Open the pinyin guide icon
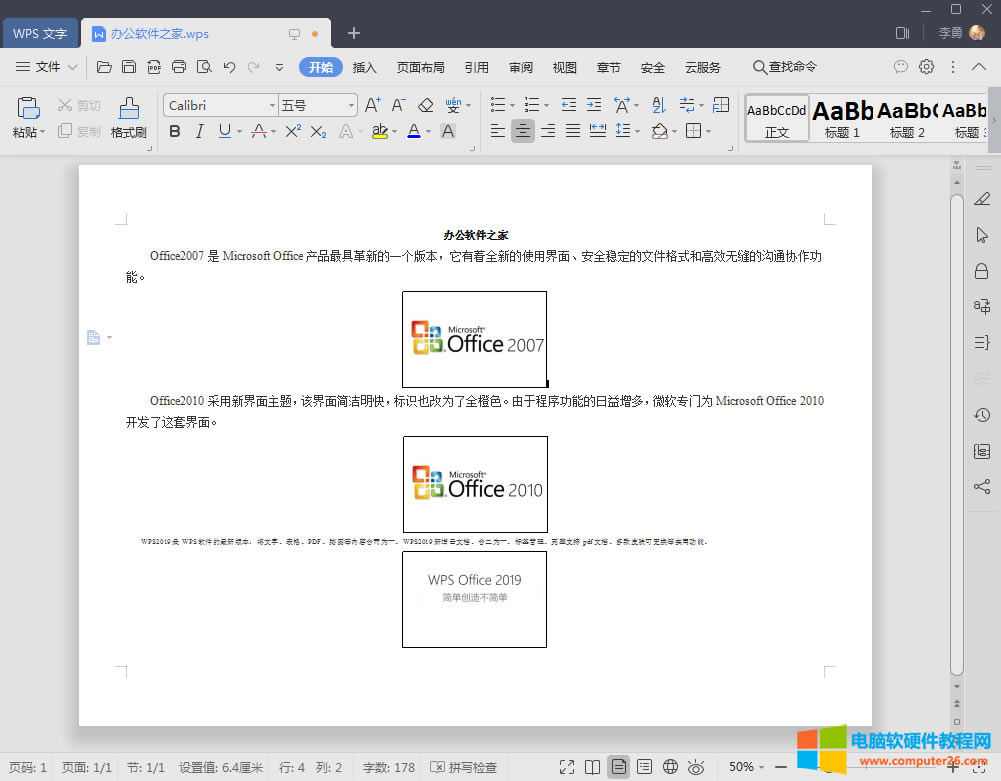The width and height of the screenshot is (1001, 781). tap(452, 103)
